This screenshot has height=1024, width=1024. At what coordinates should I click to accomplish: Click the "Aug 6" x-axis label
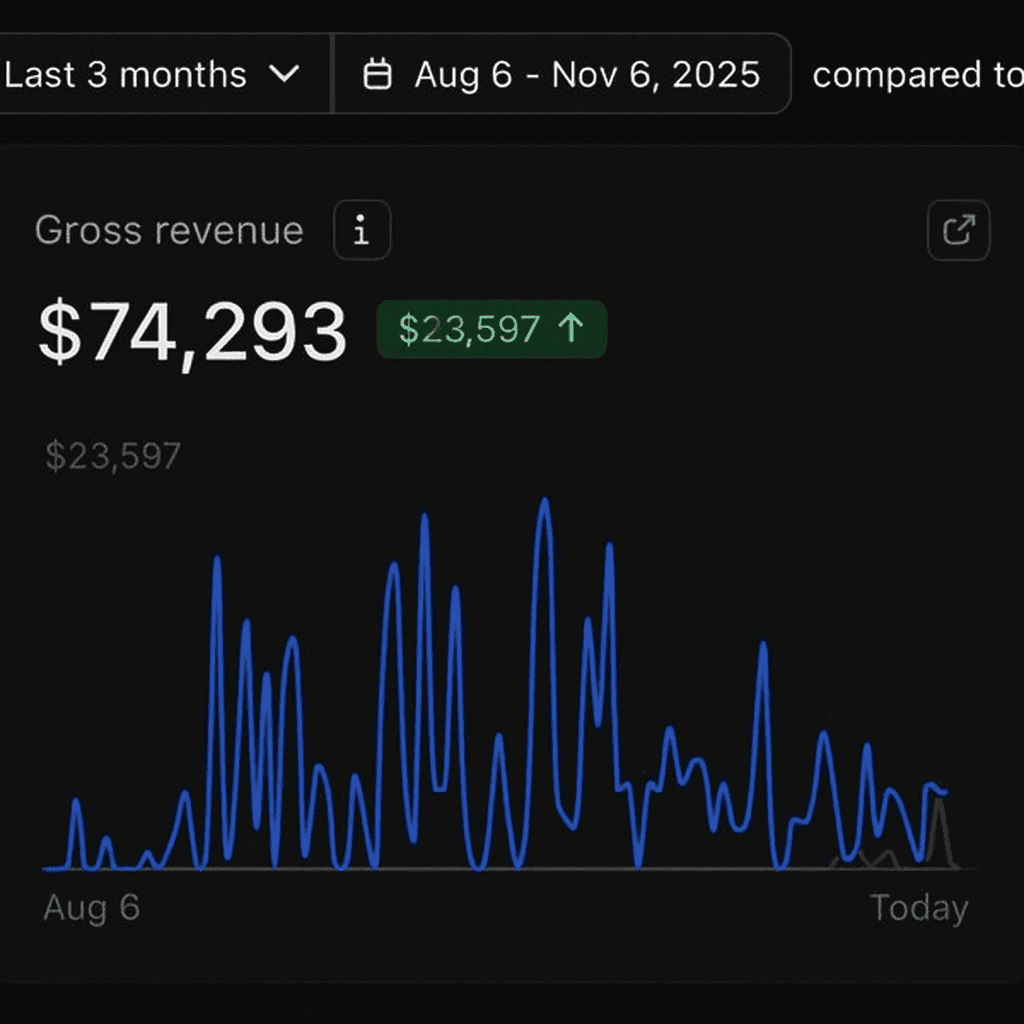91,908
